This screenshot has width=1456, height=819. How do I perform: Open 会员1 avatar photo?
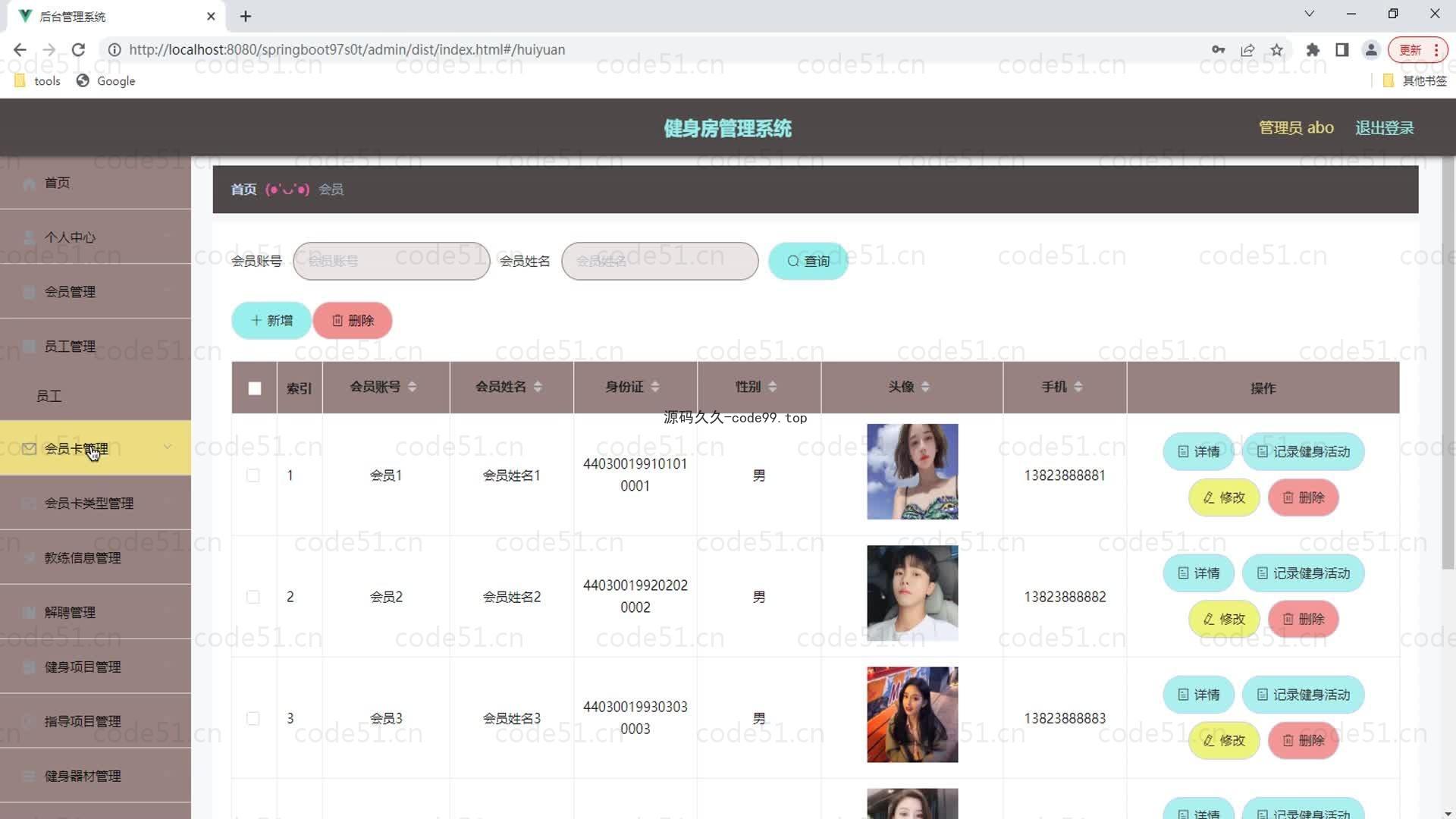point(912,472)
